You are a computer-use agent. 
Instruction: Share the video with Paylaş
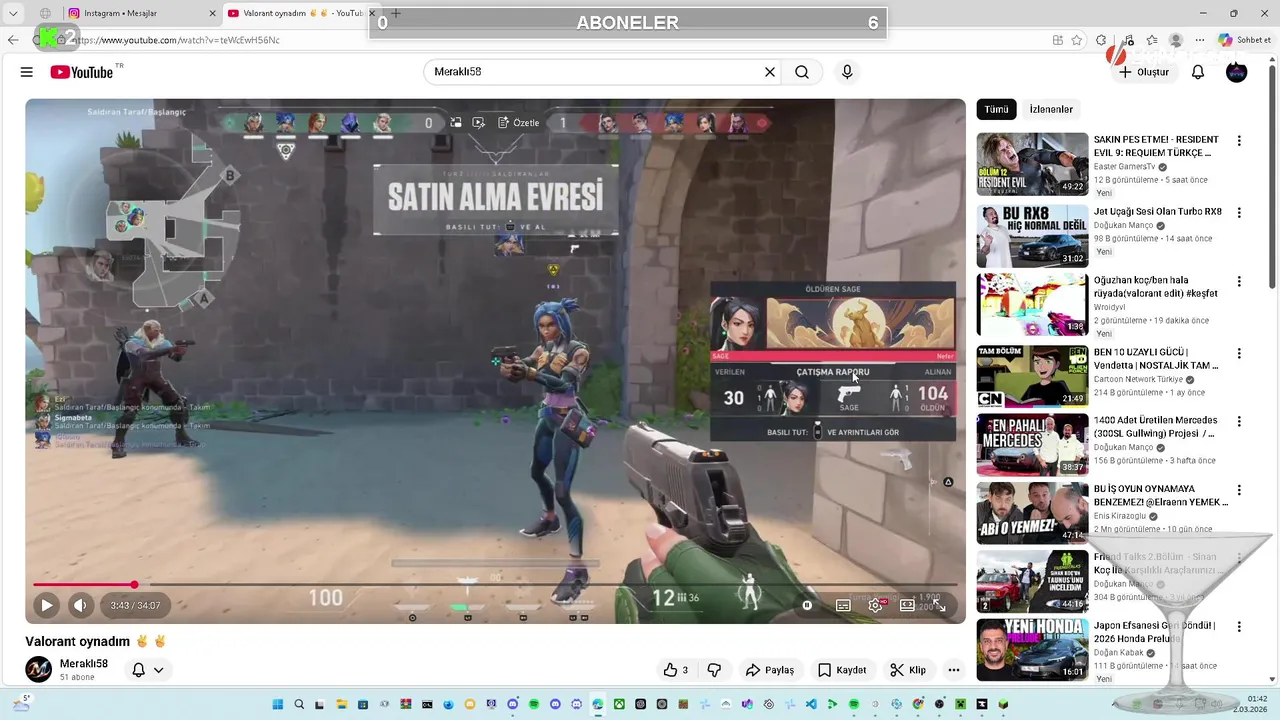[770, 670]
